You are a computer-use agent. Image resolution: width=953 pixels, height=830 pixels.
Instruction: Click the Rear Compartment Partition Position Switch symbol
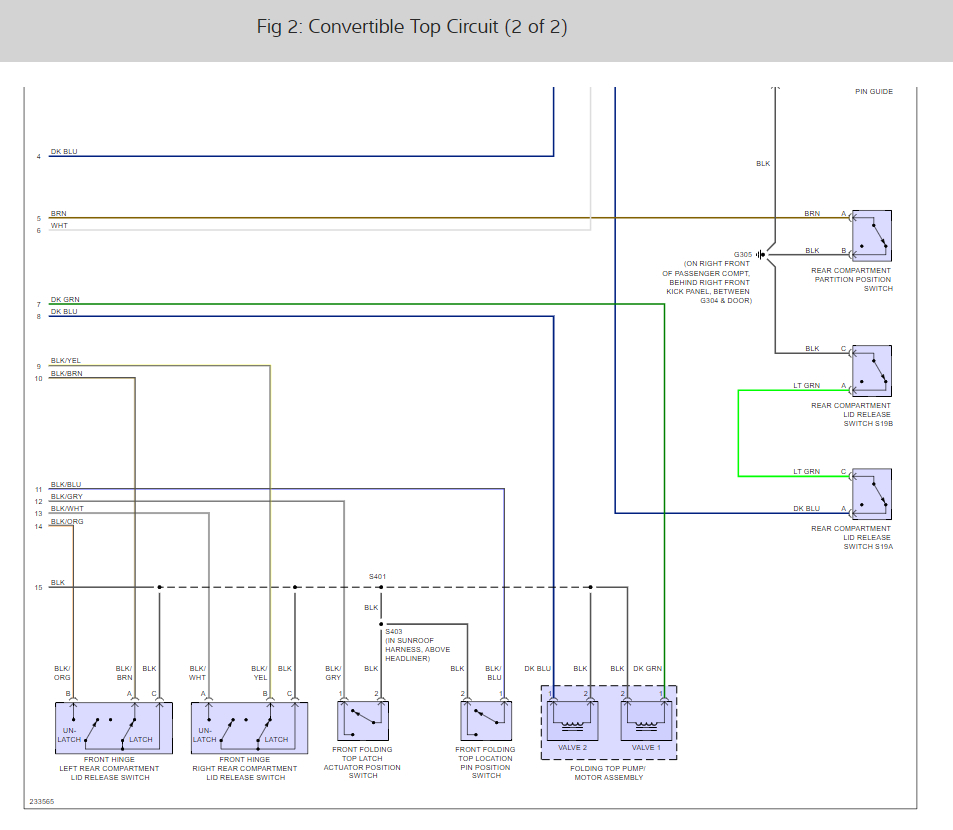[x=871, y=236]
